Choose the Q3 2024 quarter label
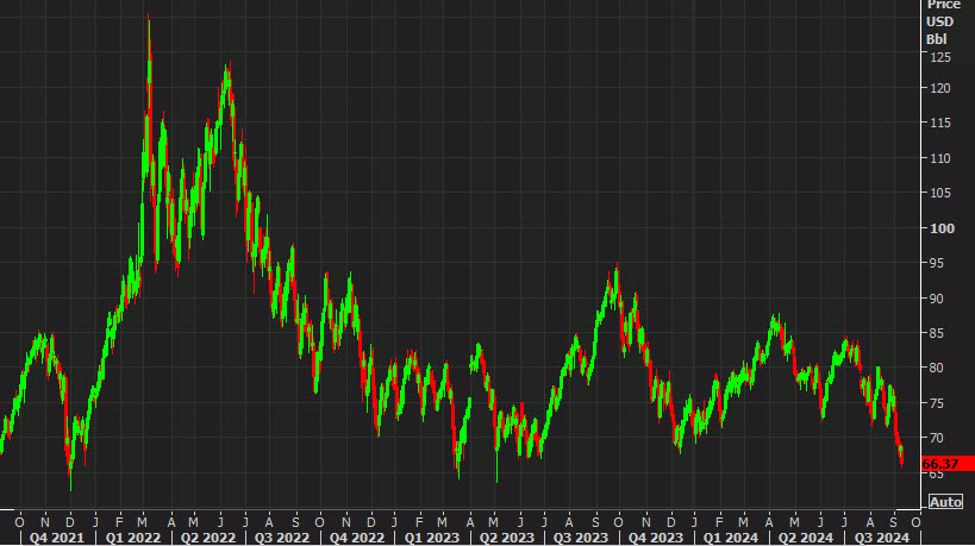The width and height of the screenshot is (975, 546). pyautogui.click(x=880, y=537)
